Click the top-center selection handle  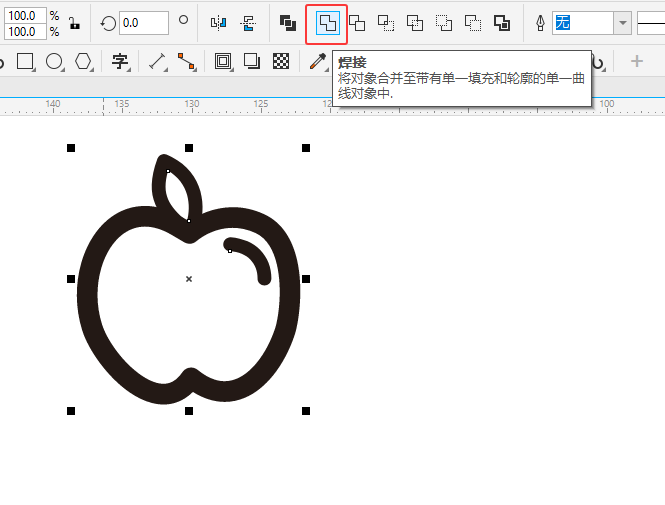coord(189,148)
